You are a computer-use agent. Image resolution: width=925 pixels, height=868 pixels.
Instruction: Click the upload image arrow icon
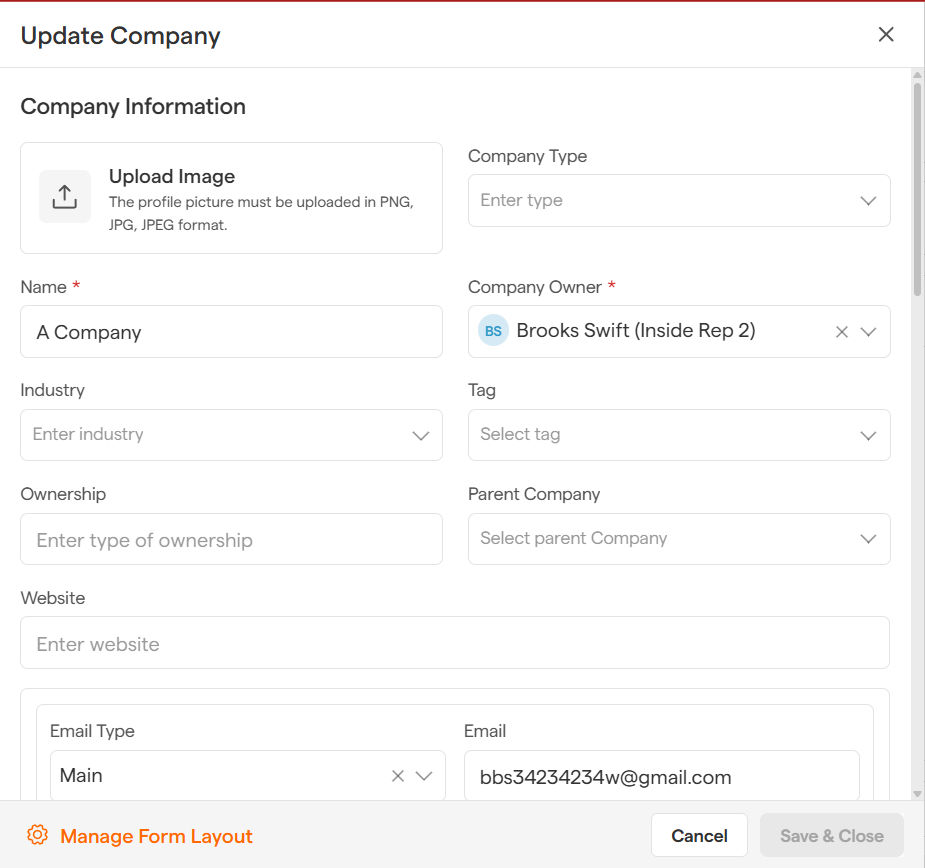(64, 196)
